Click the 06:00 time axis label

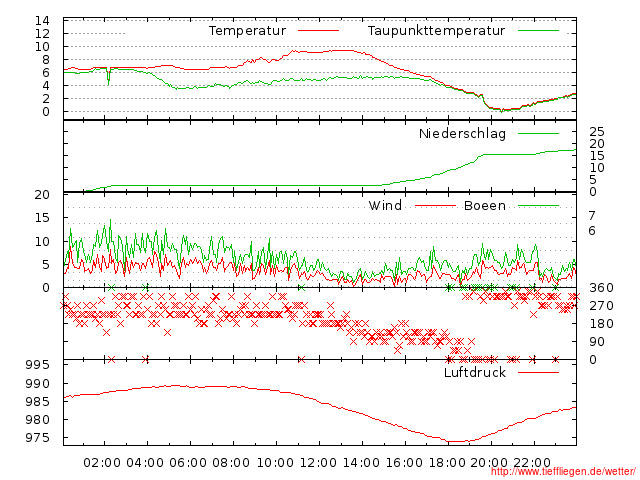188,463
